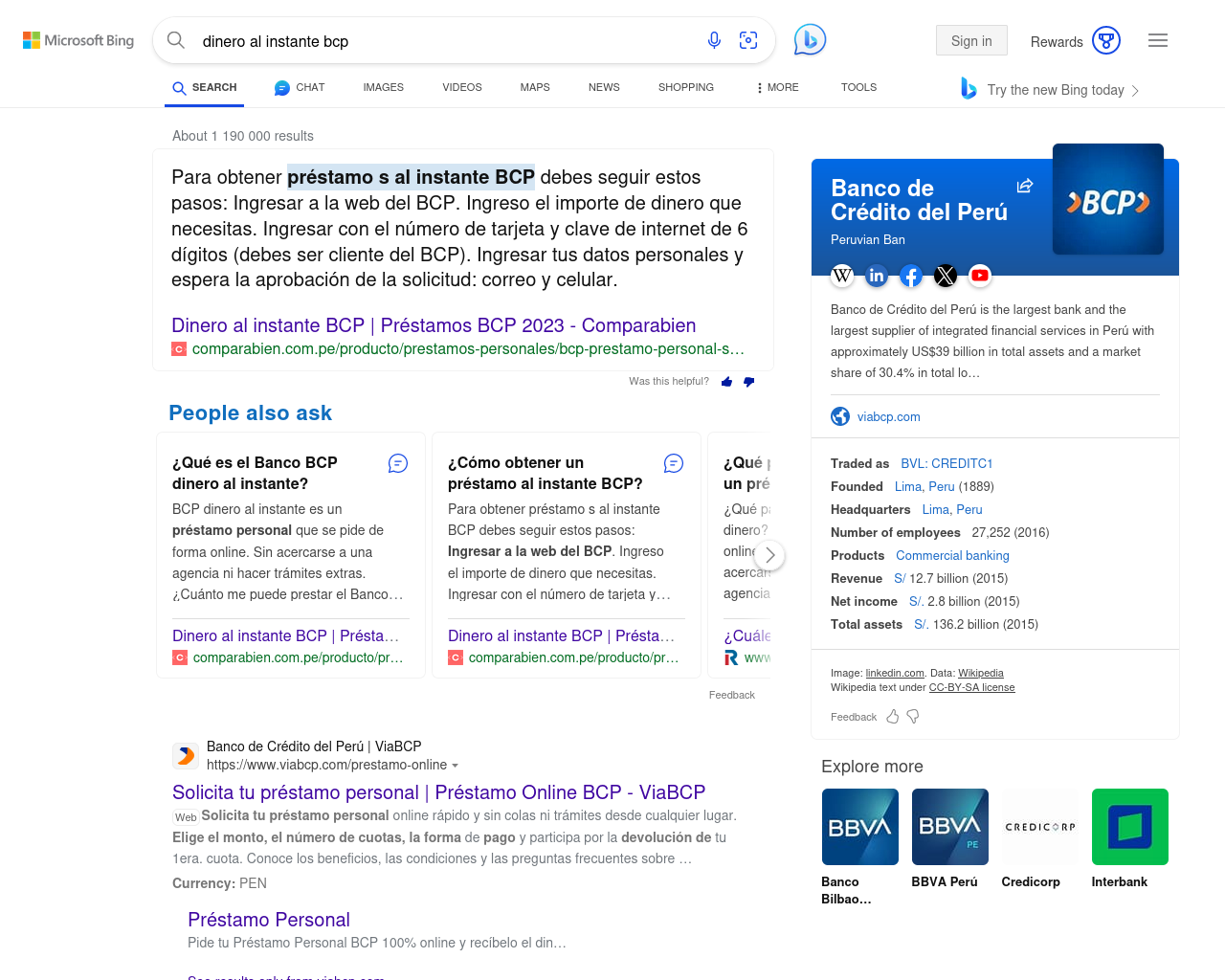1225x980 pixels.
Task: Open 'Dinero al instante BCP | Préstamos BCP 2023' link
Action: click(x=434, y=325)
